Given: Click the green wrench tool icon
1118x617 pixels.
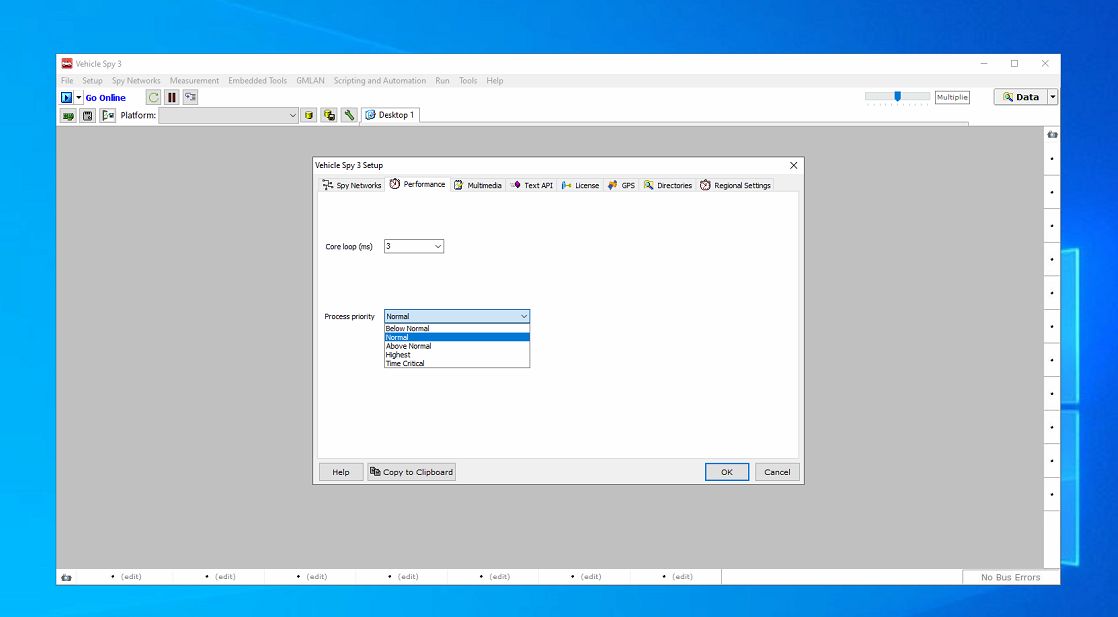Looking at the screenshot, I should 349,116.
